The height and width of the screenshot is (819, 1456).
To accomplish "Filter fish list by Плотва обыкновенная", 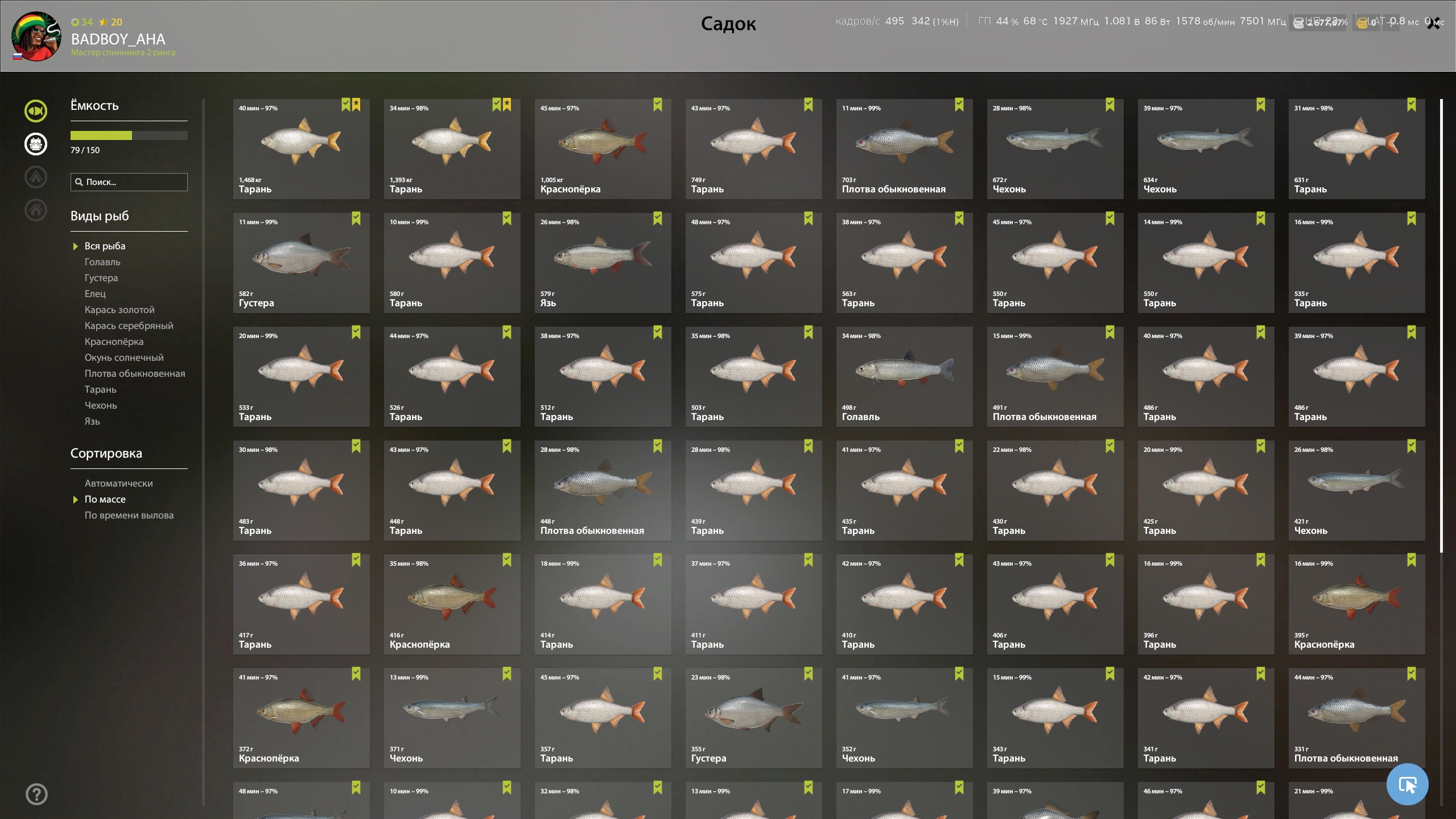I will click(135, 373).
